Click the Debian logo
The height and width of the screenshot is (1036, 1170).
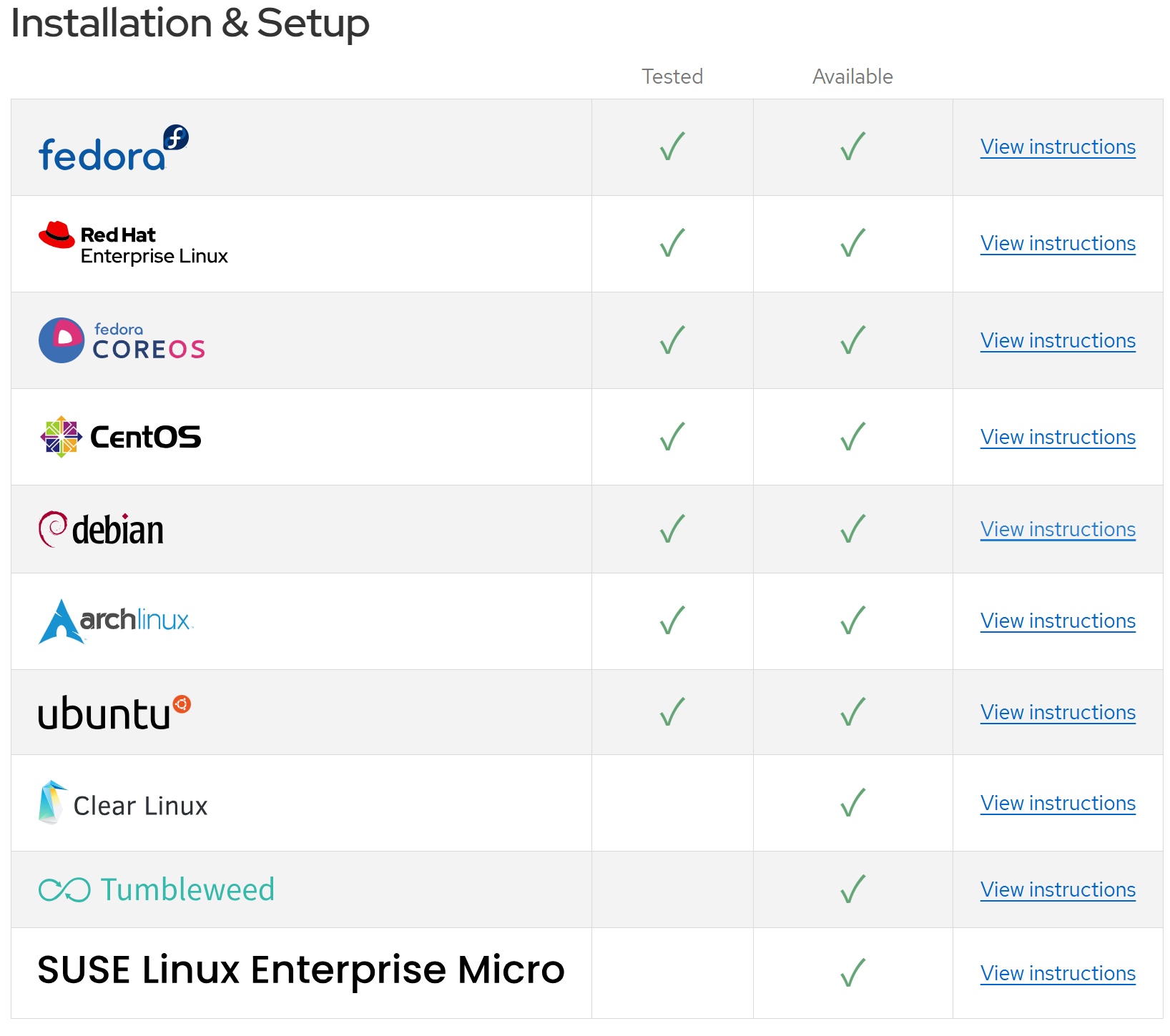(x=101, y=530)
